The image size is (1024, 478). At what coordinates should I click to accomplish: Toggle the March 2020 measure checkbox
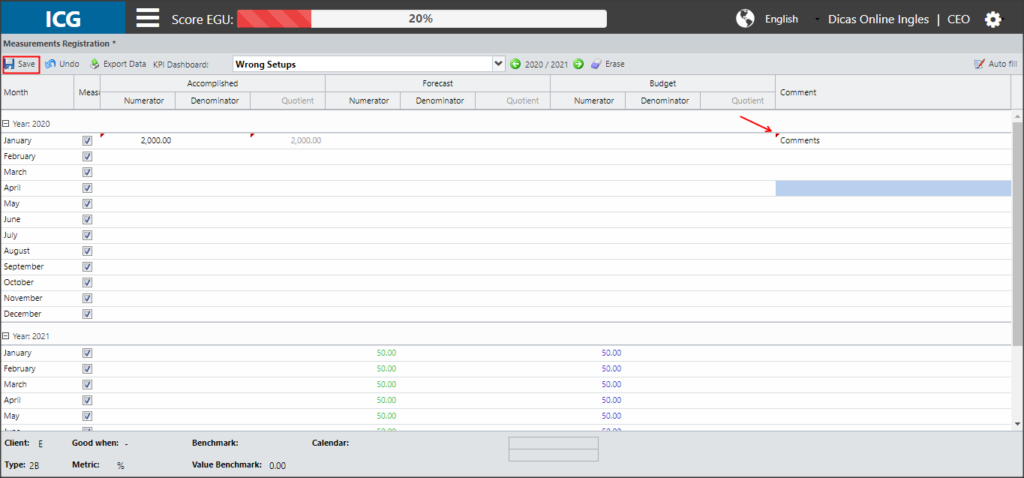click(88, 172)
